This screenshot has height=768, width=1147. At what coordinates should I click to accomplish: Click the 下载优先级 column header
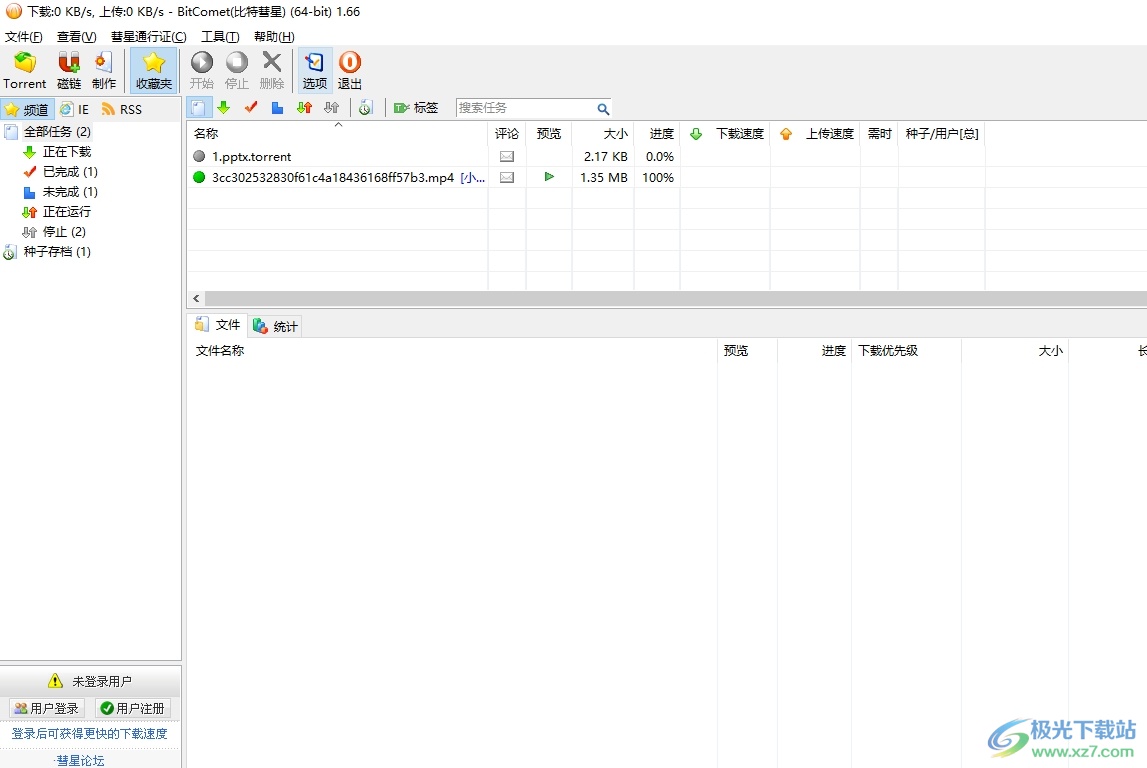tap(906, 351)
